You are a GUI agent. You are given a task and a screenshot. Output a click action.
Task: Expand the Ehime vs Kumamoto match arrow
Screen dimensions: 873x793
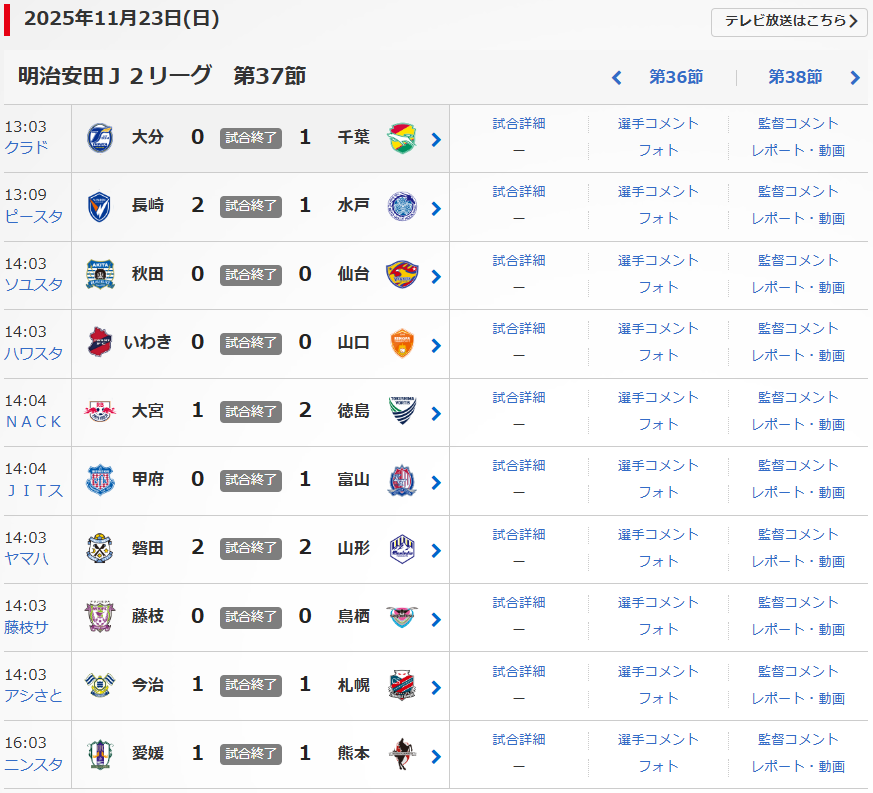pos(436,756)
